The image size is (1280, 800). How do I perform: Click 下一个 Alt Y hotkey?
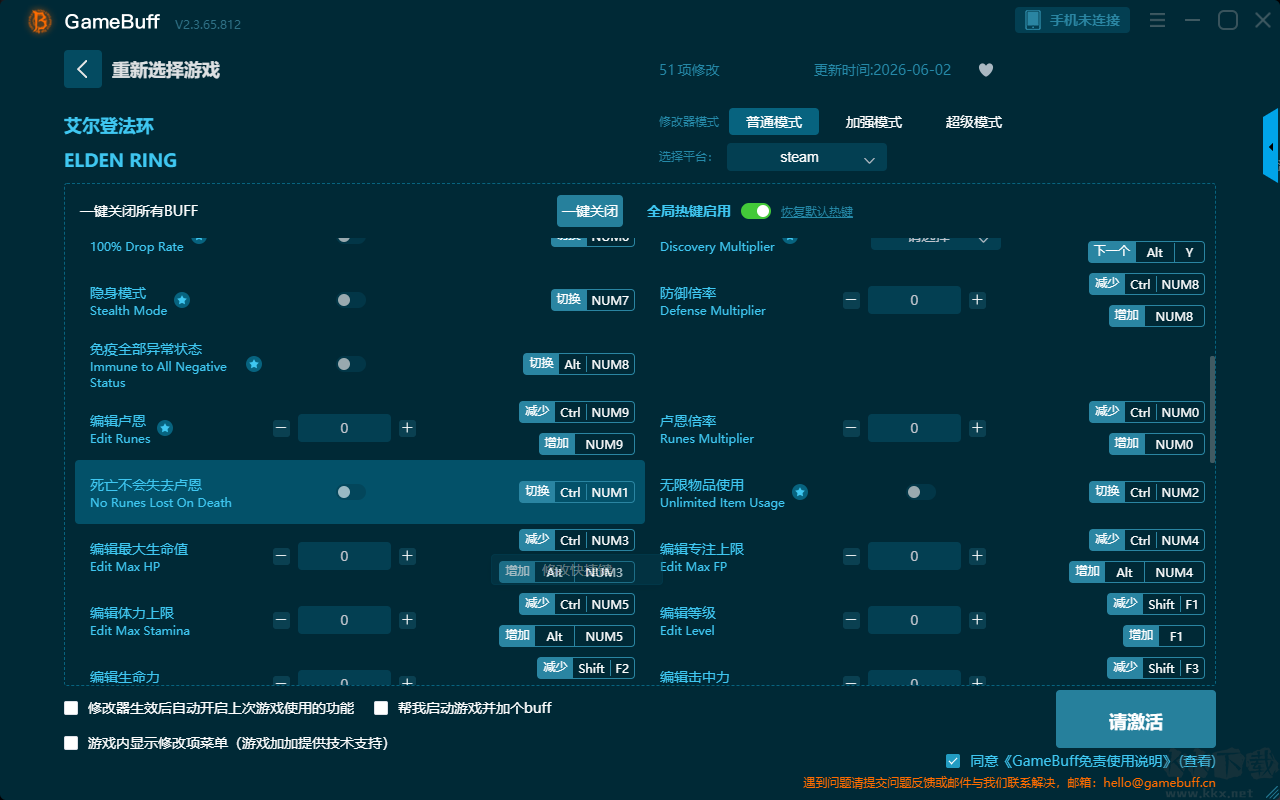1147,252
